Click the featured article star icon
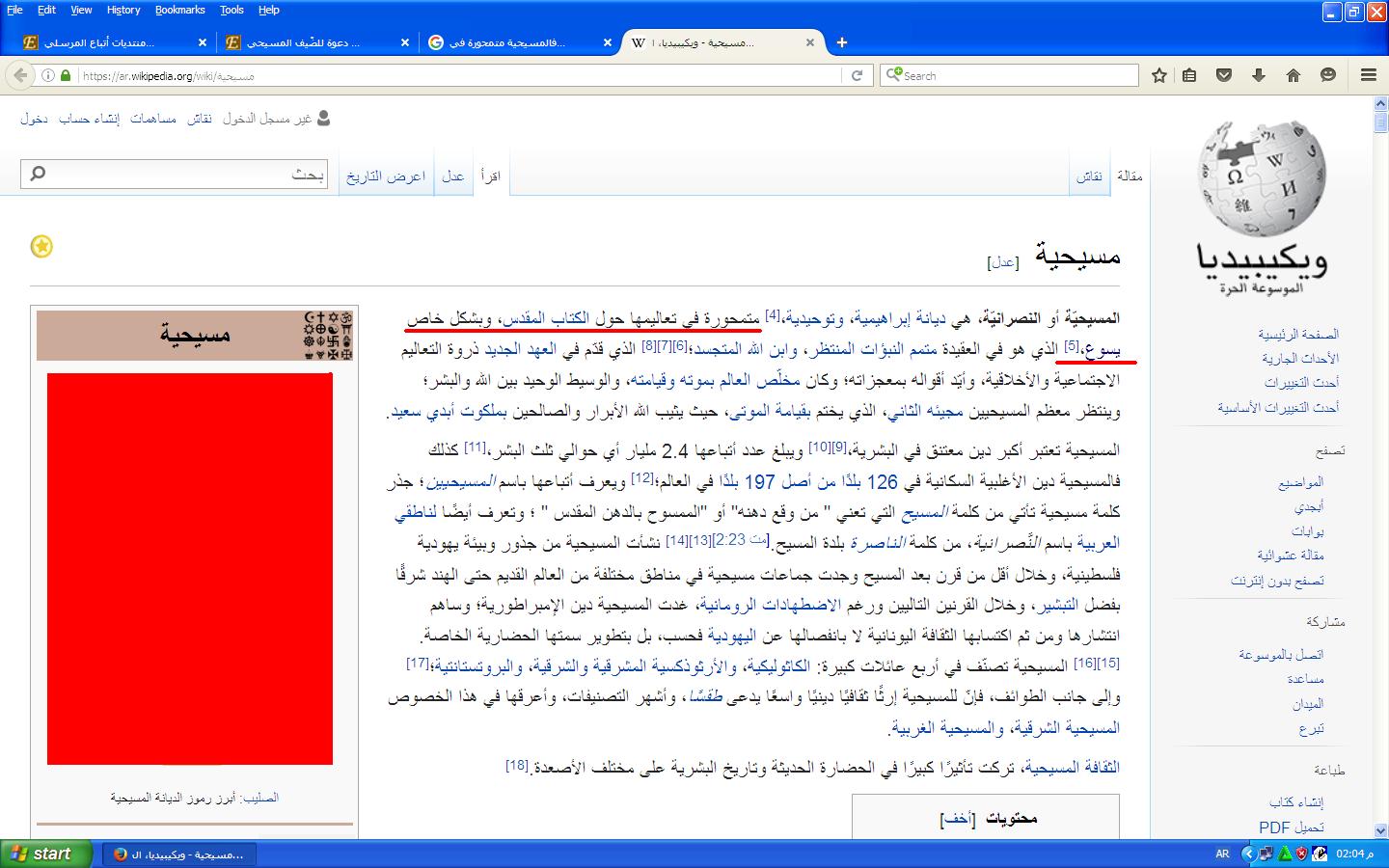 [x=41, y=247]
